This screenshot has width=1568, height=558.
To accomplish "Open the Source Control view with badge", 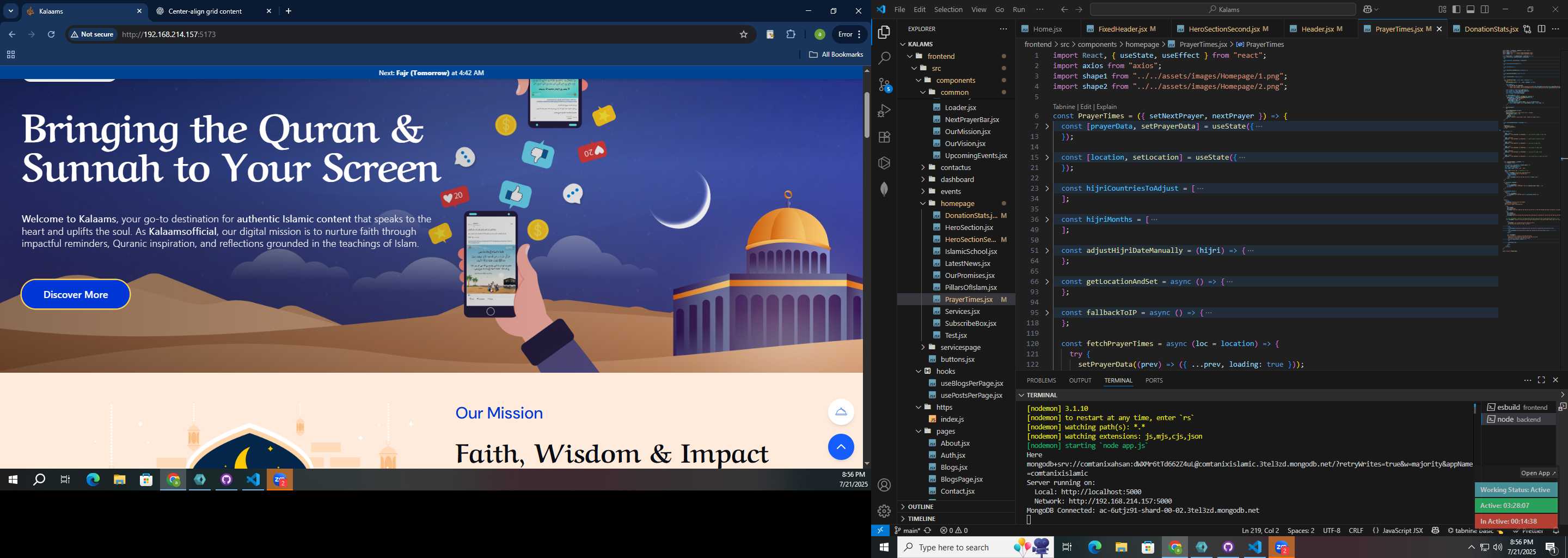I will click(x=884, y=86).
